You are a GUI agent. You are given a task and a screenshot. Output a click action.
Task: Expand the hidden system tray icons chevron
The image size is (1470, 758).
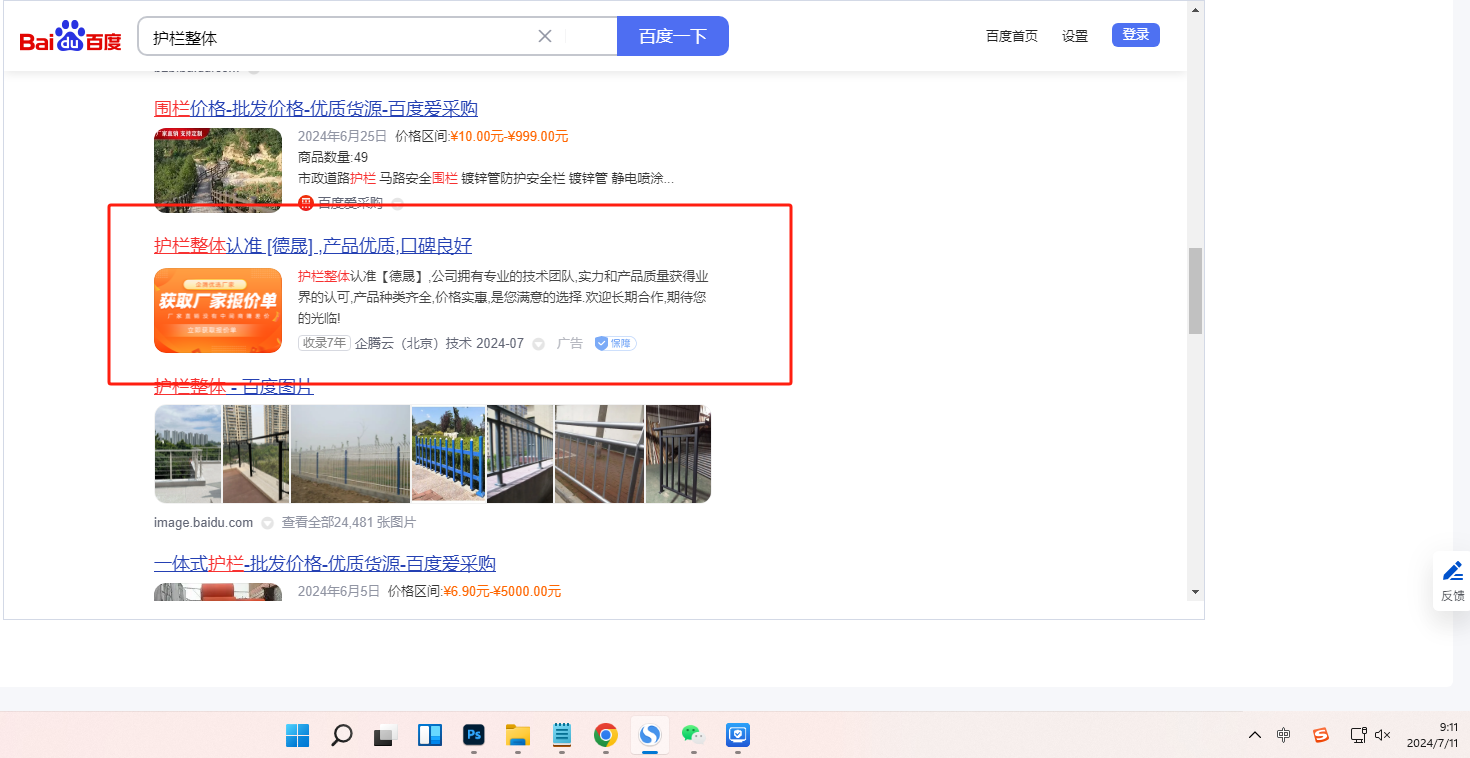(1254, 735)
